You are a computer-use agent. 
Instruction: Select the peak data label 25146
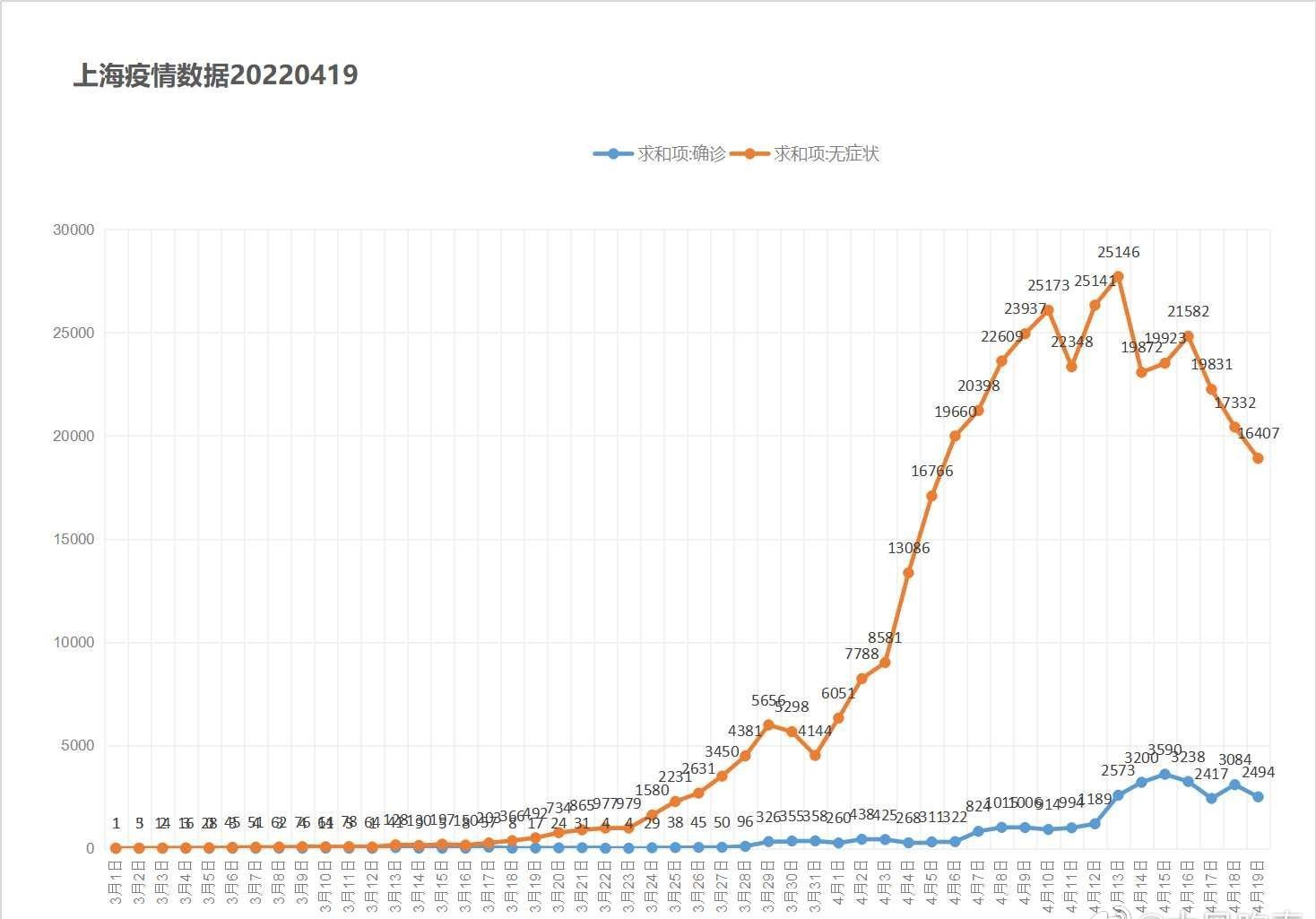point(1119,253)
